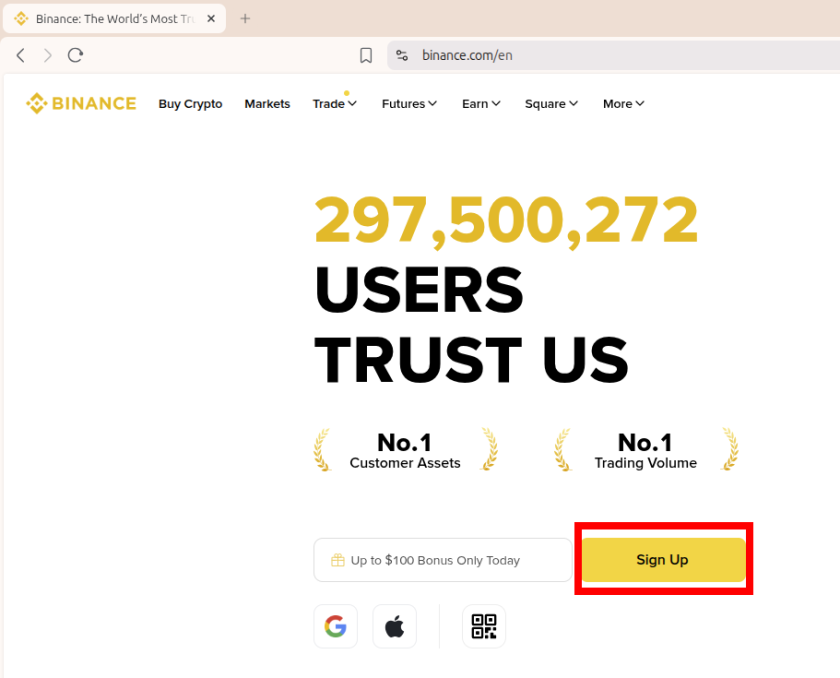Open a new browser tab with the plus icon
The width and height of the screenshot is (840, 678).
coord(245,18)
